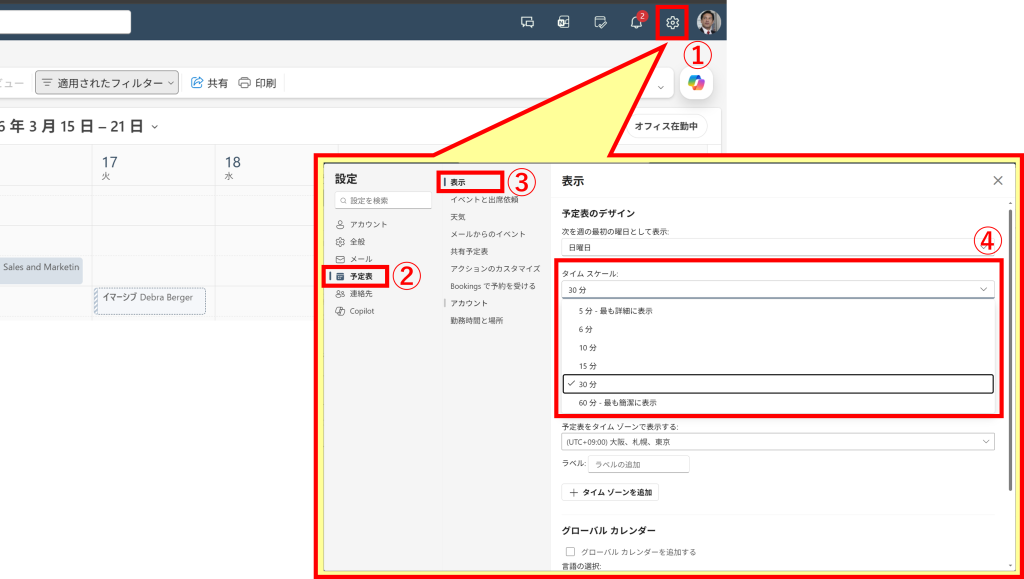Open settings with the gear icon

(x=673, y=22)
